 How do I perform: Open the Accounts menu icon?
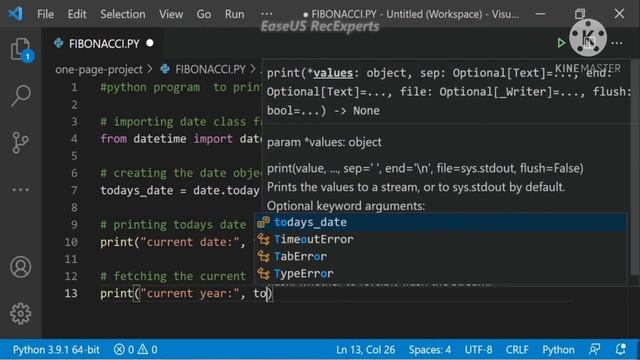click(x=20, y=267)
